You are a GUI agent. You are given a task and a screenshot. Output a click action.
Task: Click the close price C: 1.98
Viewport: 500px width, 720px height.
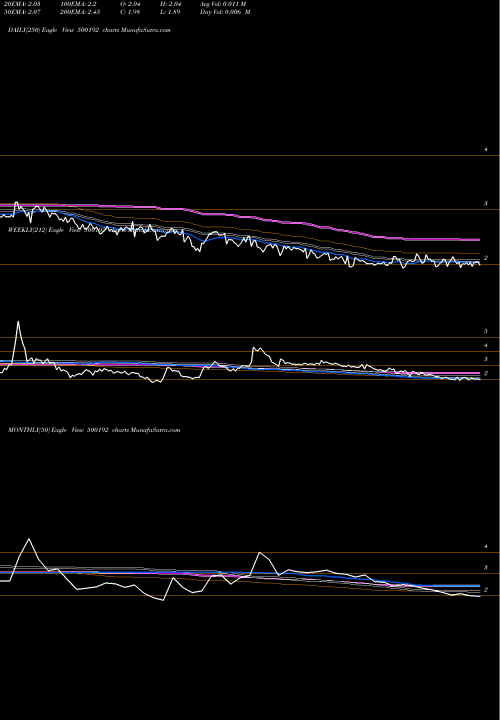tap(130, 12)
